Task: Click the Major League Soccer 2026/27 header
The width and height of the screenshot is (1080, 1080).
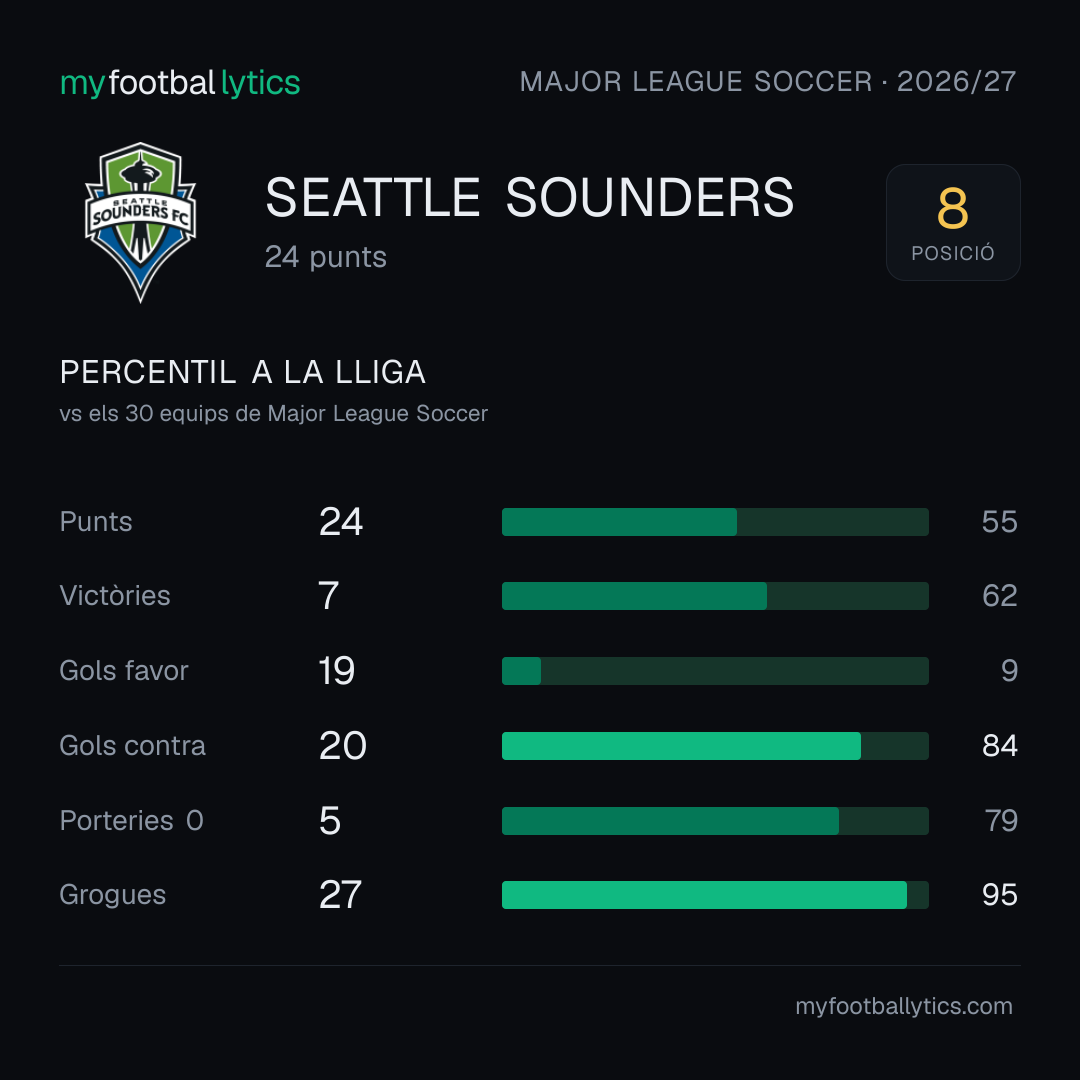Action: (767, 81)
